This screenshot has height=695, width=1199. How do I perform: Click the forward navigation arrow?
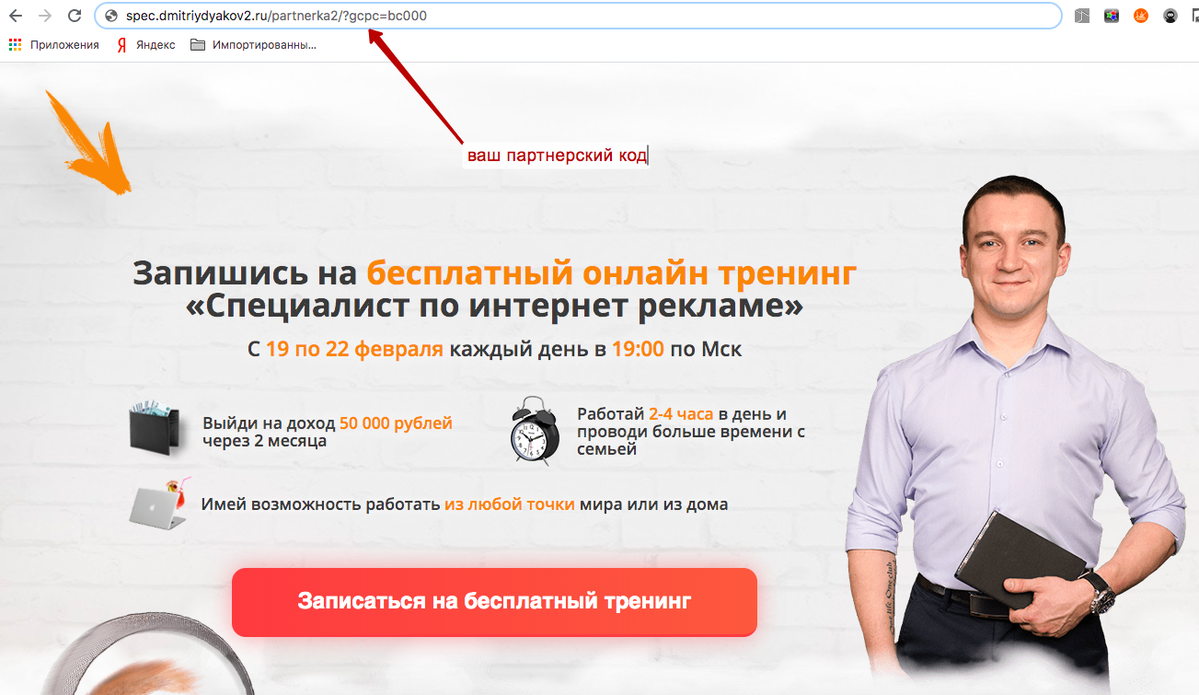pyautogui.click(x=44, y=15)
